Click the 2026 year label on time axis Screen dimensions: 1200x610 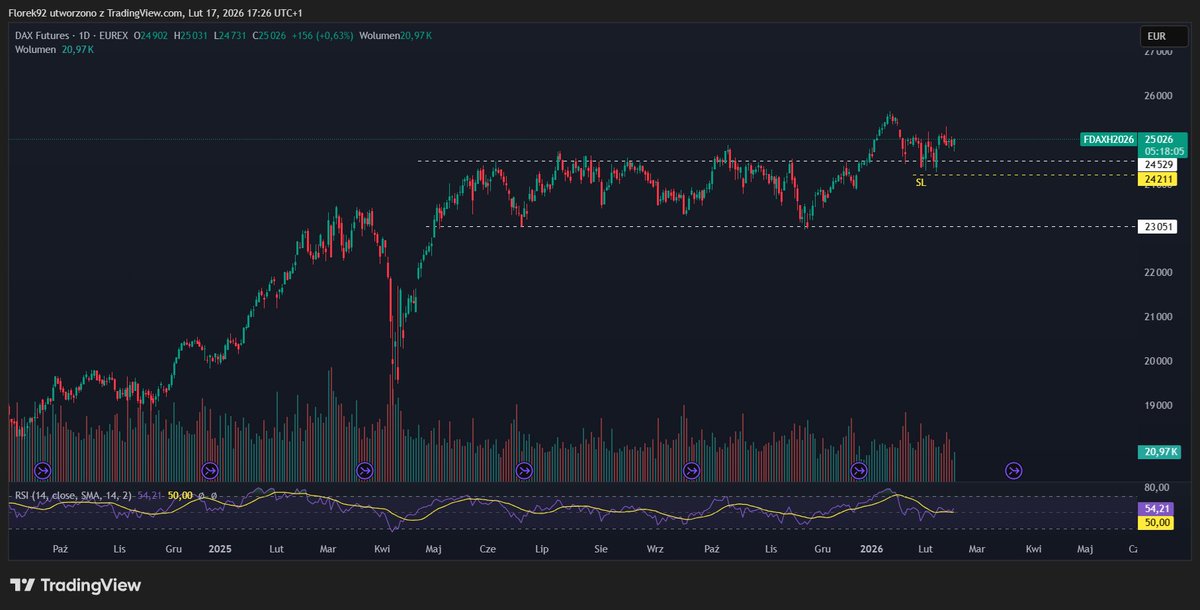coord(872,549)
